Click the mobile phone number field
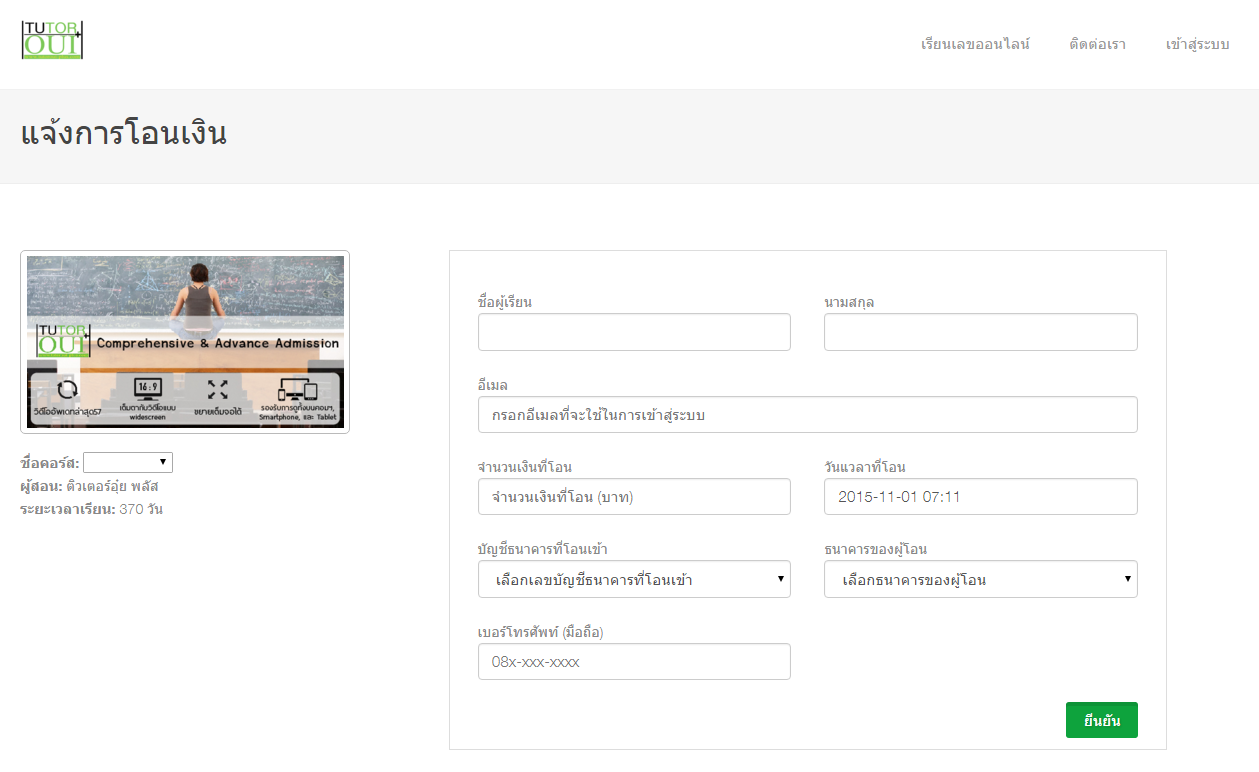Viewport: 1259px width, 772px height. [x=634, y=662]
